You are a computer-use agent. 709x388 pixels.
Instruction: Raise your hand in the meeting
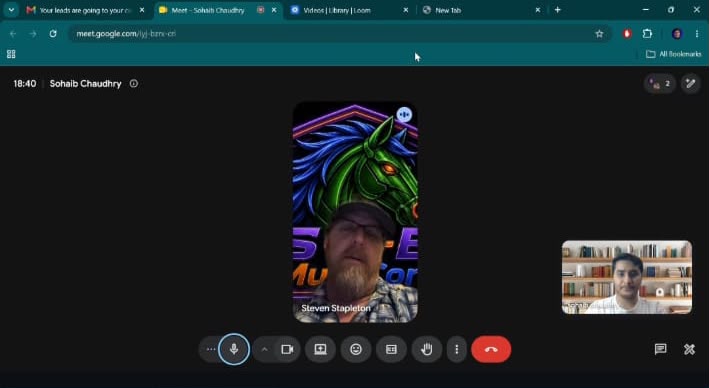point(427,349)
